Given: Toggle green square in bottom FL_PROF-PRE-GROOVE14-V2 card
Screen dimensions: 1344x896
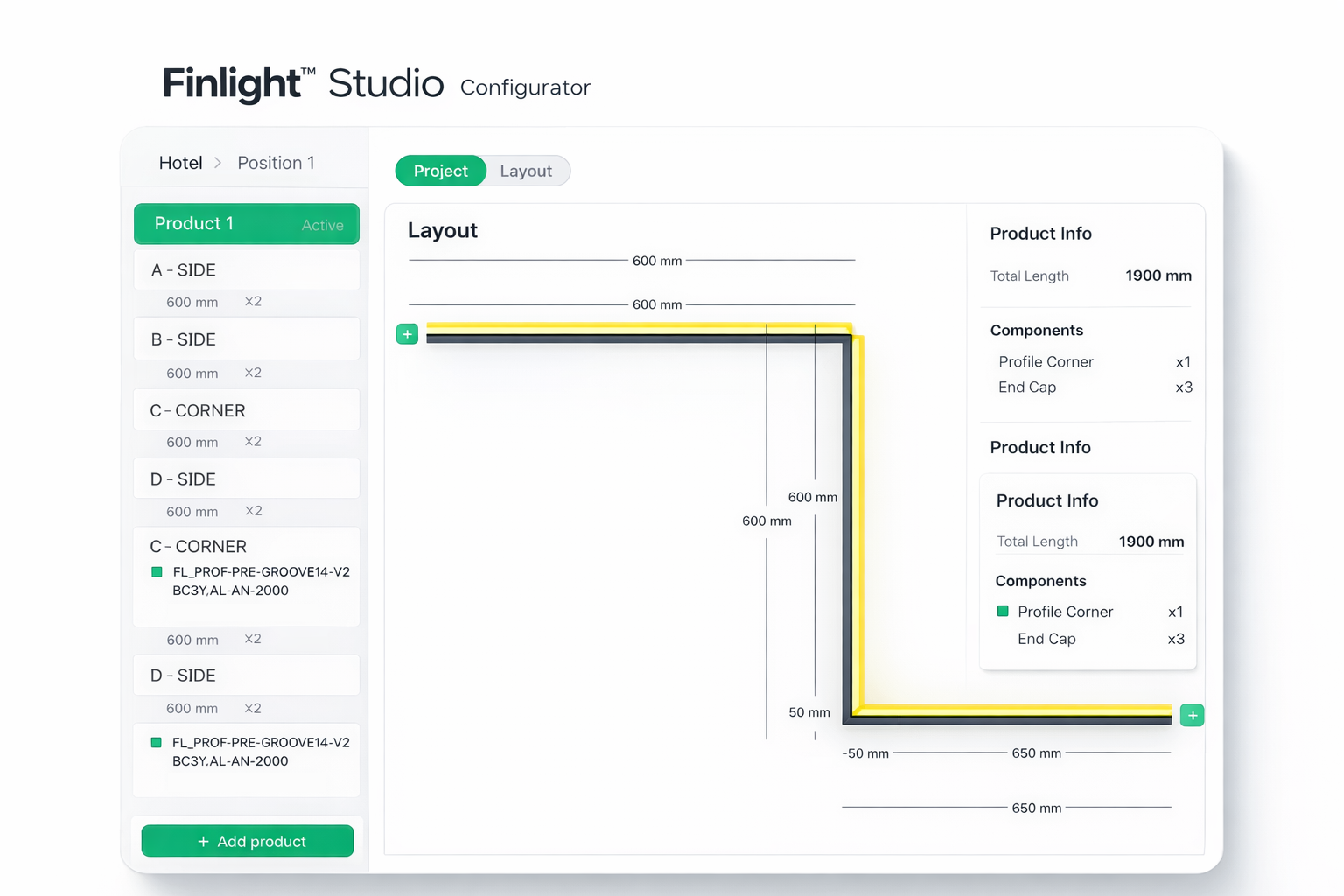Looking at the screenshot, I should [157, 742].
